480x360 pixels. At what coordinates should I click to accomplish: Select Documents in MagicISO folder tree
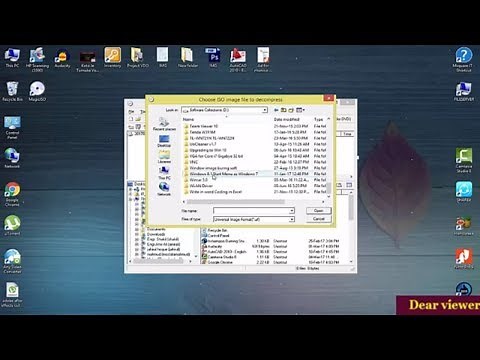pyautogui.click(x=156, y=229)
